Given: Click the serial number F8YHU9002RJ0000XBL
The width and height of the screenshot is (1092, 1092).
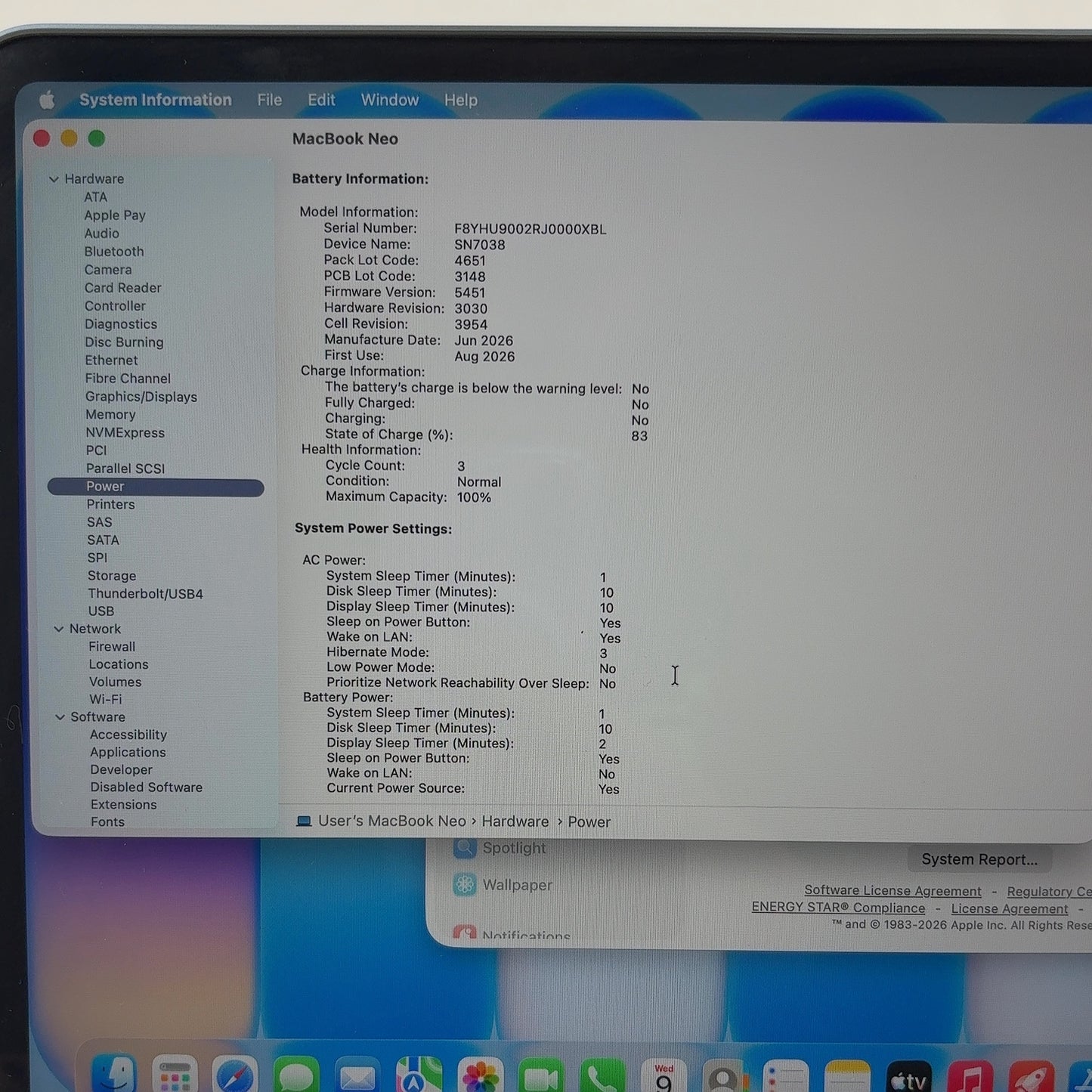Looking at the screenshot, I should coord(531,229).
